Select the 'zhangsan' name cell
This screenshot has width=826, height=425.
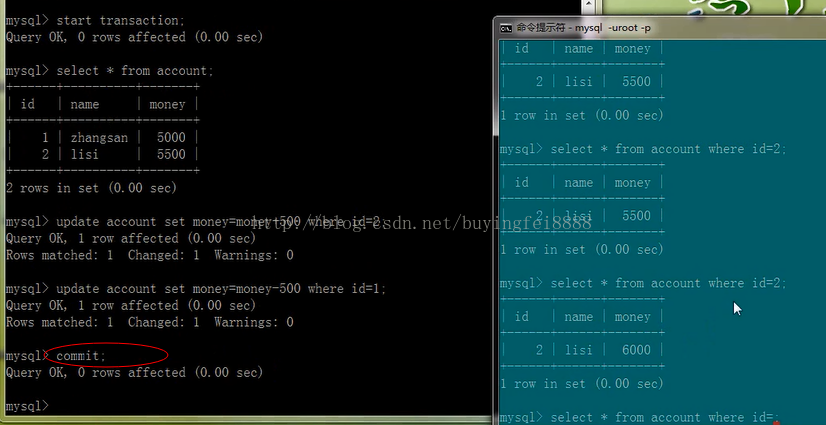click(99, 138)
